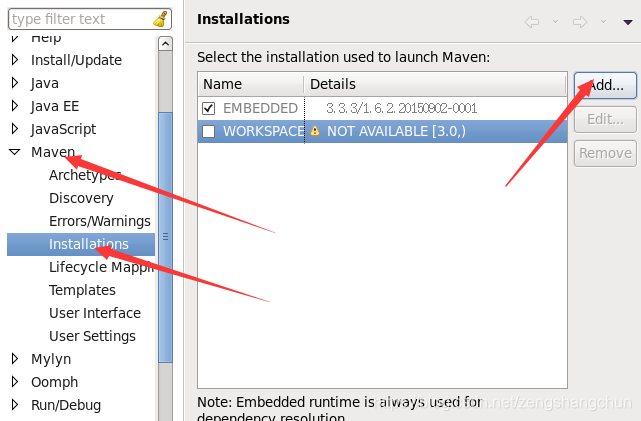Open User Settings under Maven
The image size is (641, 421).
pos(92,336)
